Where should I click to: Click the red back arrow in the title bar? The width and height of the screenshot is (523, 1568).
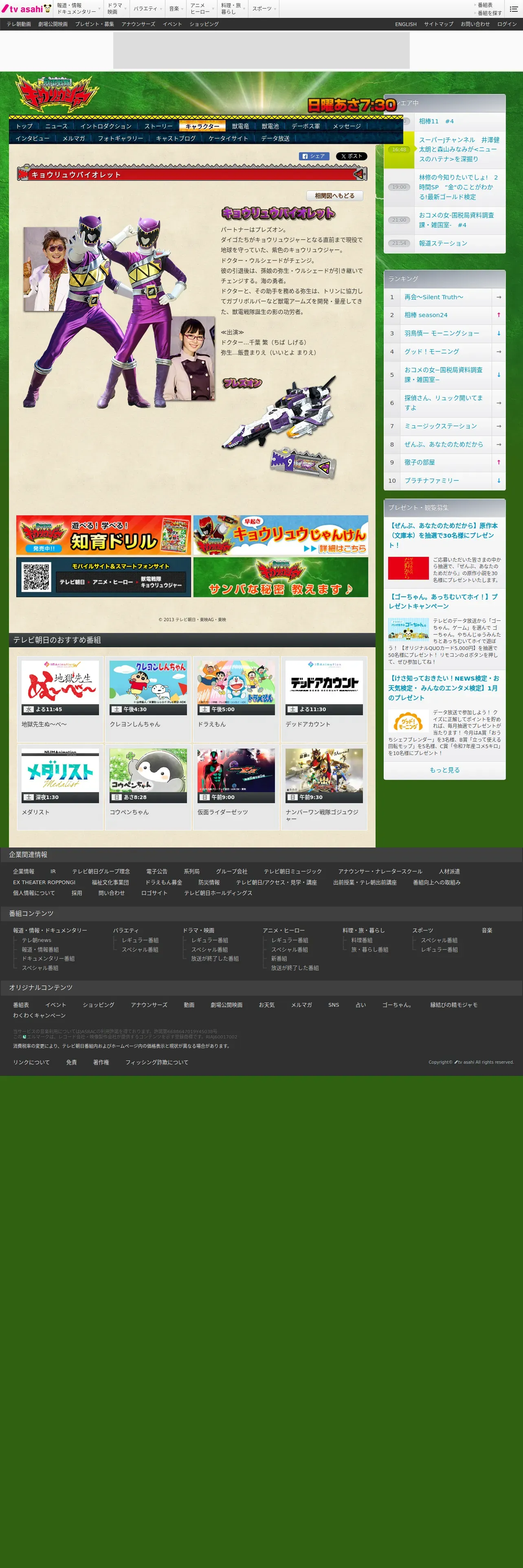(359, 175)
